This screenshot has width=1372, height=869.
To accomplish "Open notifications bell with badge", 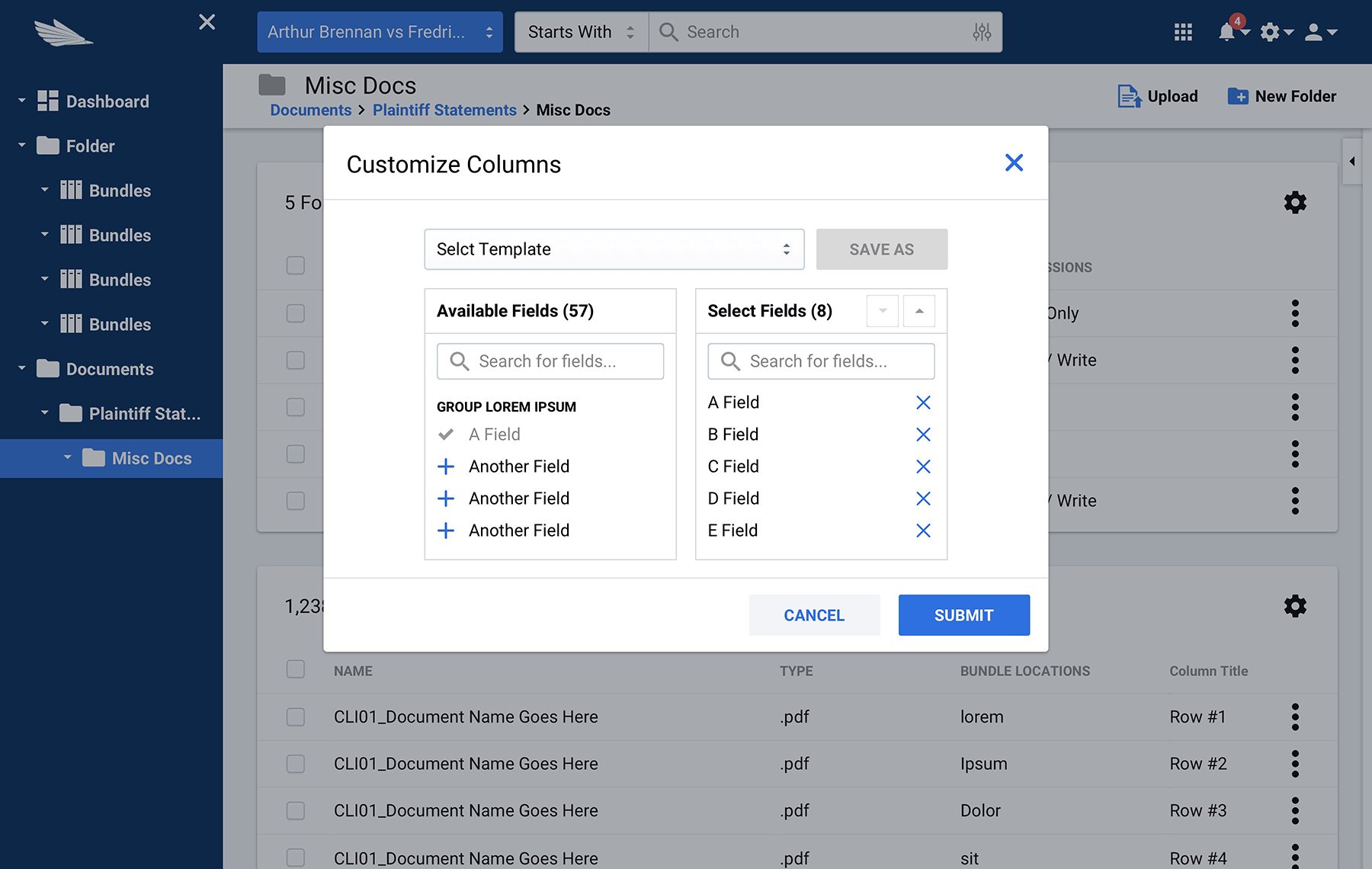I will click(1227, 32).
